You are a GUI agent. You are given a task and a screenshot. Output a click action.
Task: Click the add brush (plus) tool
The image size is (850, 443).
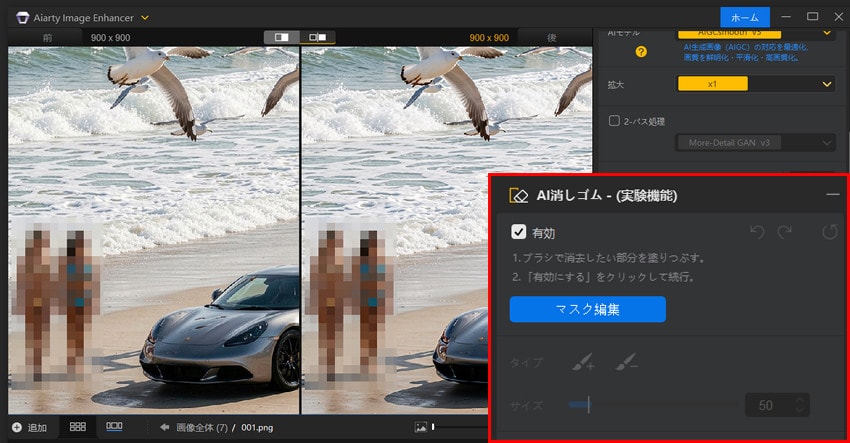[582, 362]
